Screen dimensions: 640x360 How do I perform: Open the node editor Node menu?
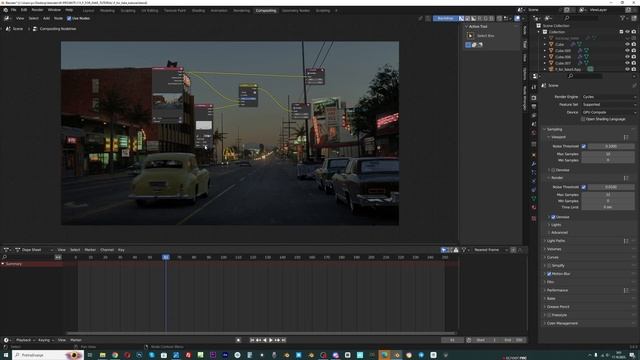tap(58, 18)
